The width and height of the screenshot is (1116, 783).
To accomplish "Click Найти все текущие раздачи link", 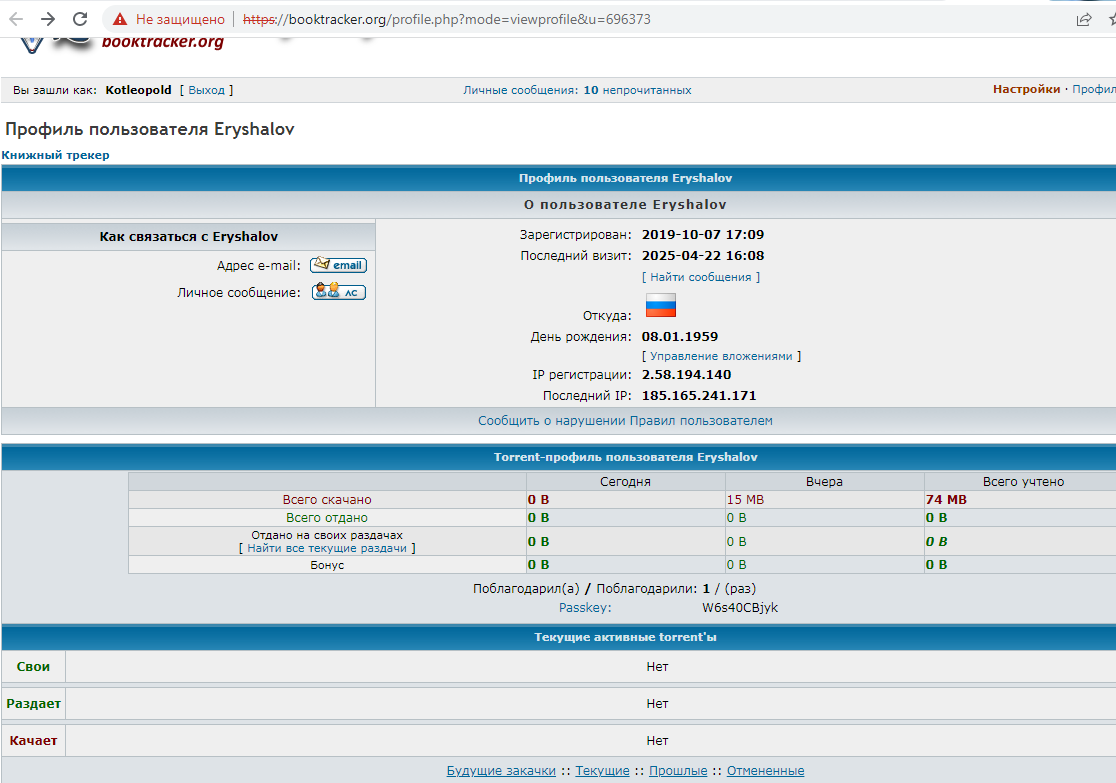I will click(327, 548).
